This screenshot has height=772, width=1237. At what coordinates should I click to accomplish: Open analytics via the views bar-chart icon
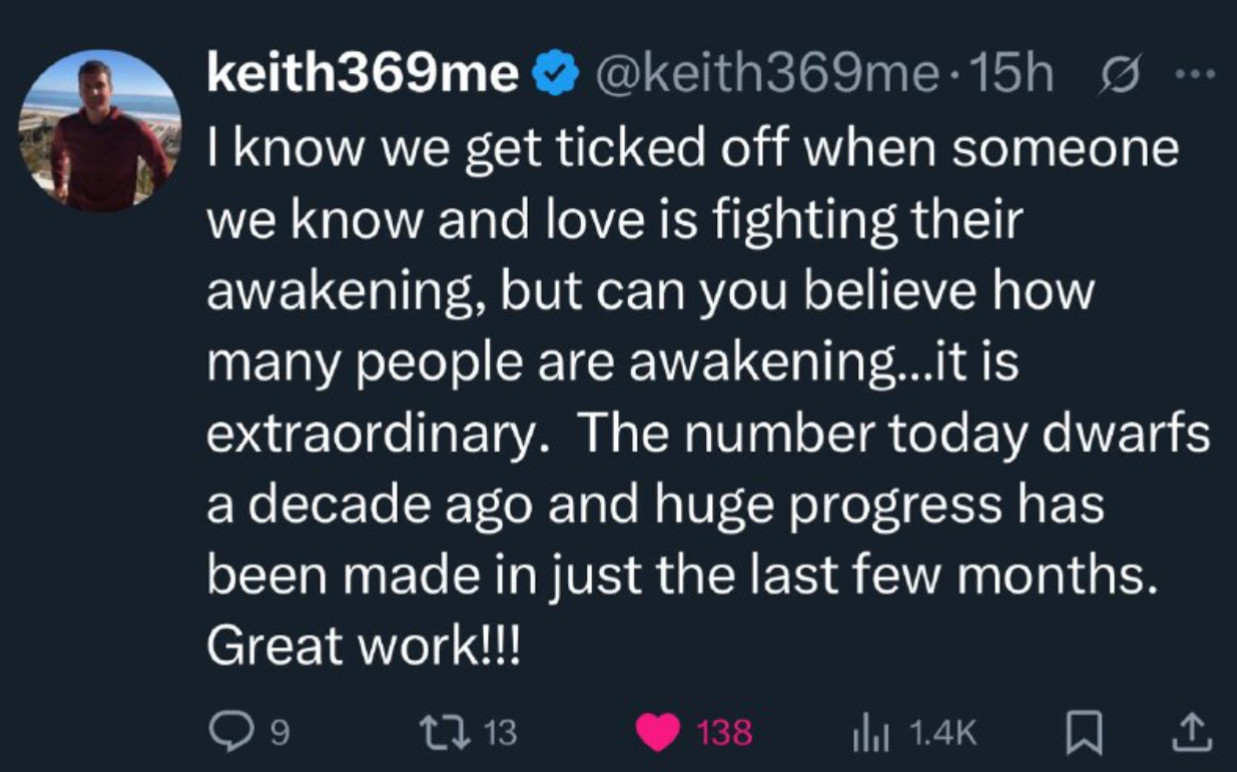[x=865, y=733]
